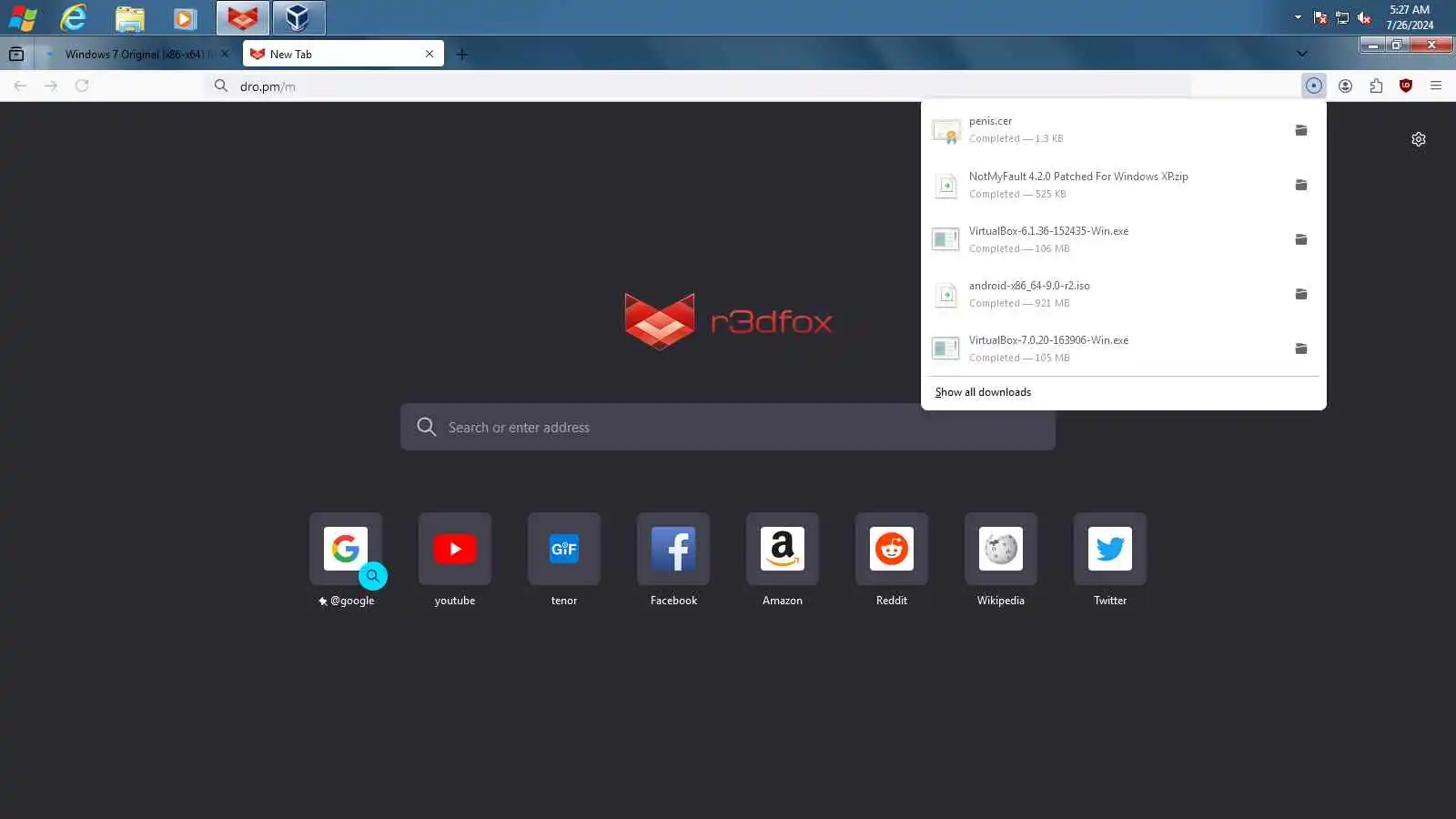The height and width of the screenshot is (819, 1456).
Task: Open the Extensions menu
Action: coord(1376,86)
